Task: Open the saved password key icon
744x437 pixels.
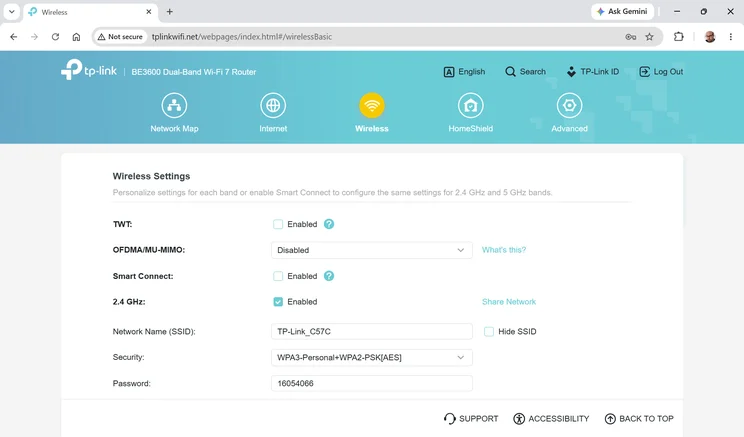Action: coord(631,37)
